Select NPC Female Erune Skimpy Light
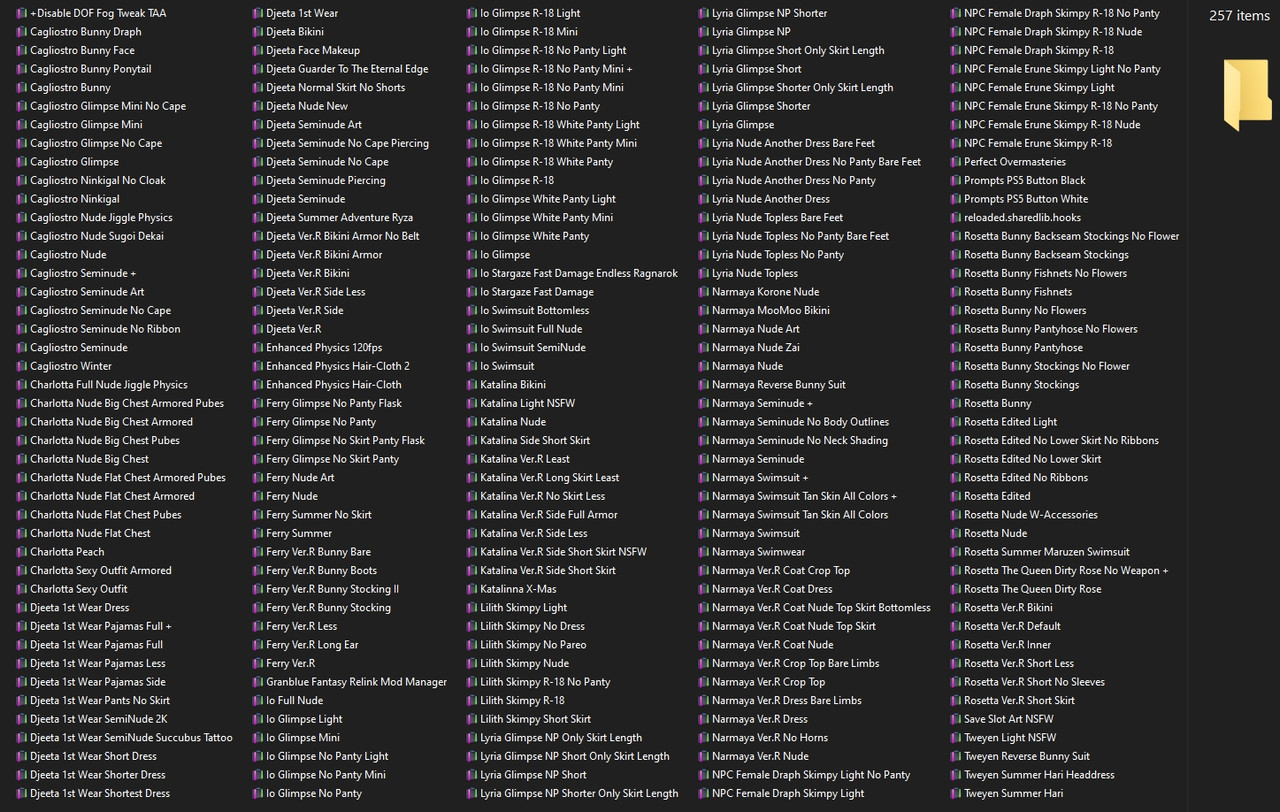Screen dimensions: 1280x812 (1039, 87)
